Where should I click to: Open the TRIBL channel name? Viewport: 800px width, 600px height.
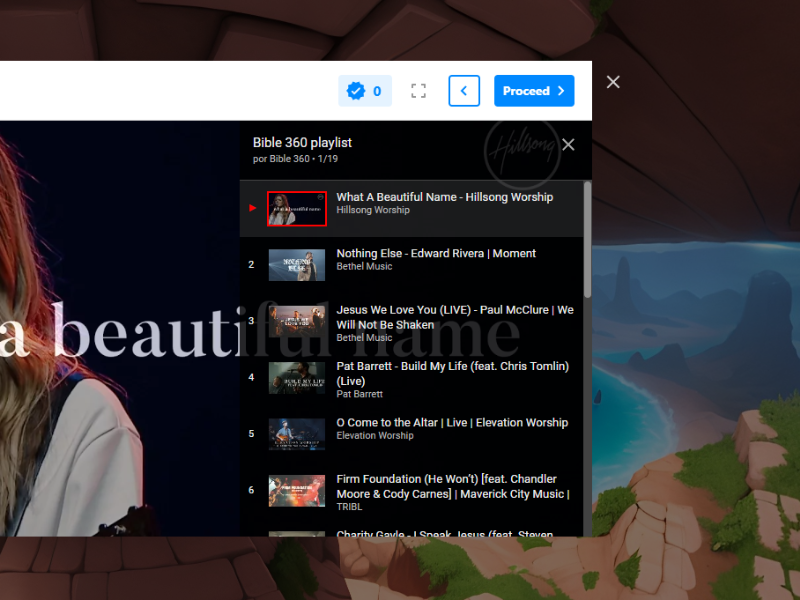(350, 507)
